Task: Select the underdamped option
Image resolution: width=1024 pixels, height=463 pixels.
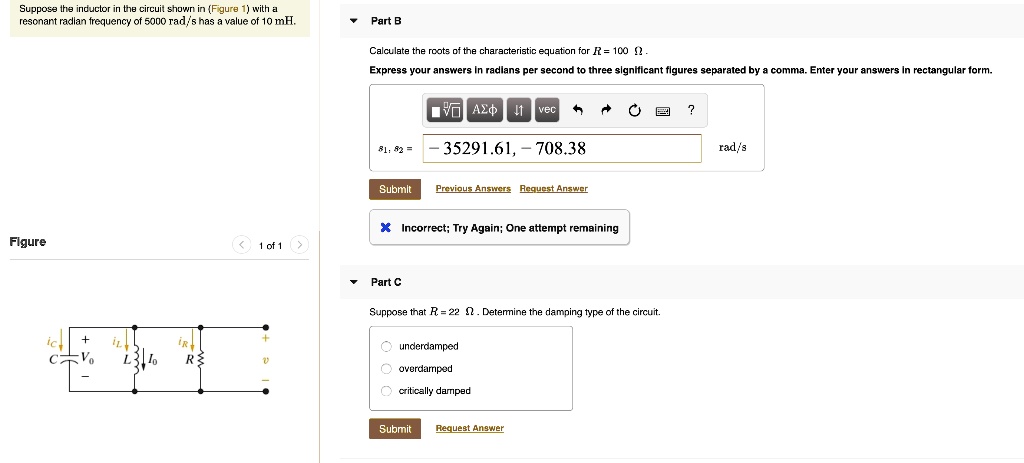Action: (387, 346)
